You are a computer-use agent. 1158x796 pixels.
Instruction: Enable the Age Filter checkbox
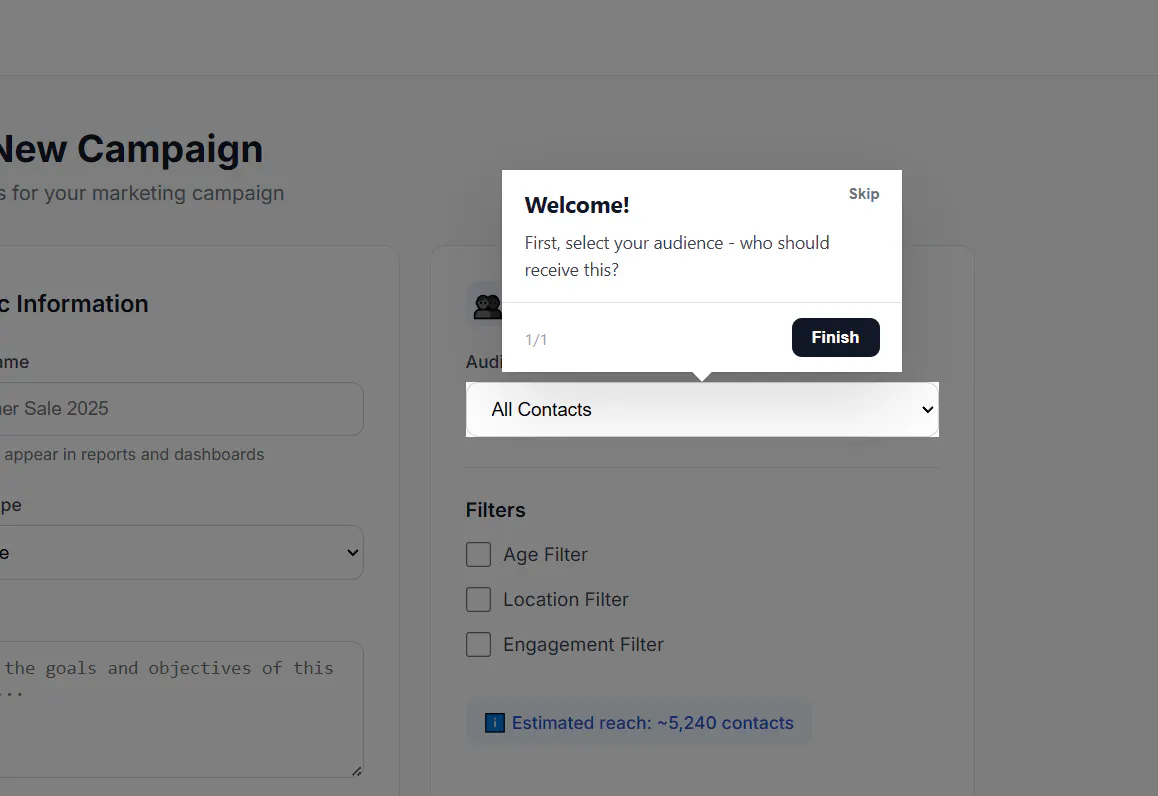(x=479, y=555)
